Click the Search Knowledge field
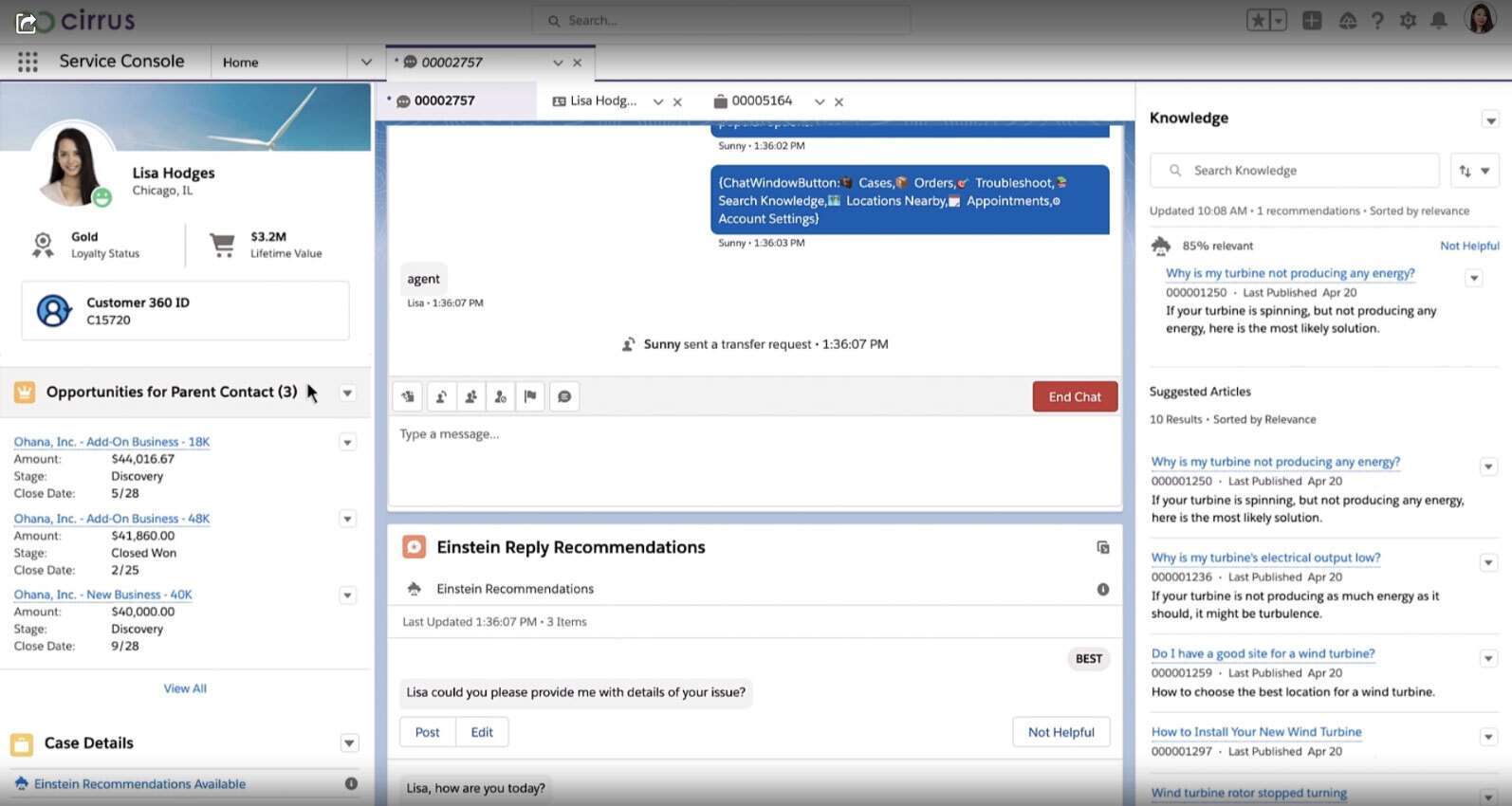Viewport: 1512px width, 806px height. [x=1295, y=171]
